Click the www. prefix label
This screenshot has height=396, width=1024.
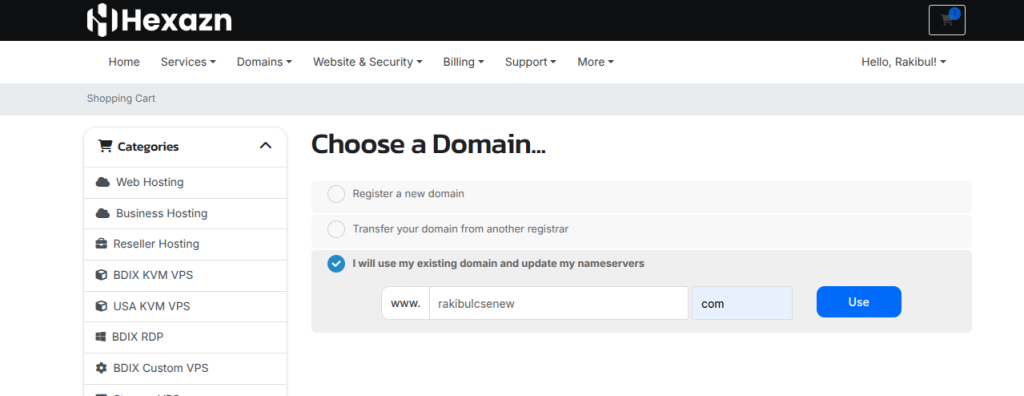pos(406,303)
